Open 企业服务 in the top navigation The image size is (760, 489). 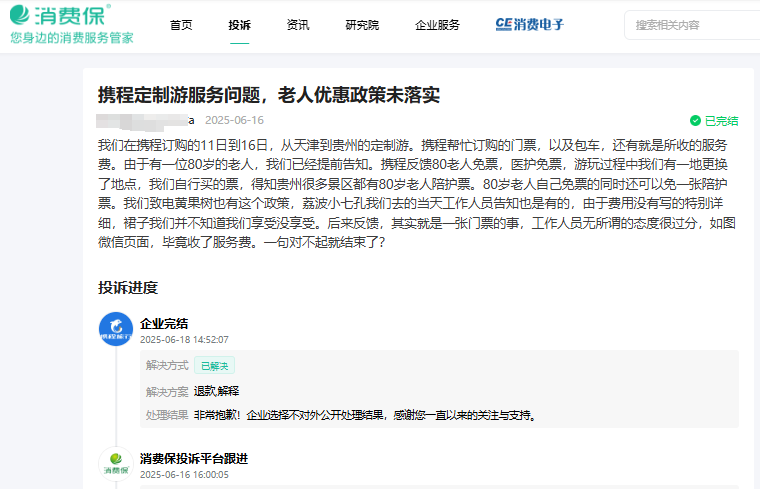[437, 25]
